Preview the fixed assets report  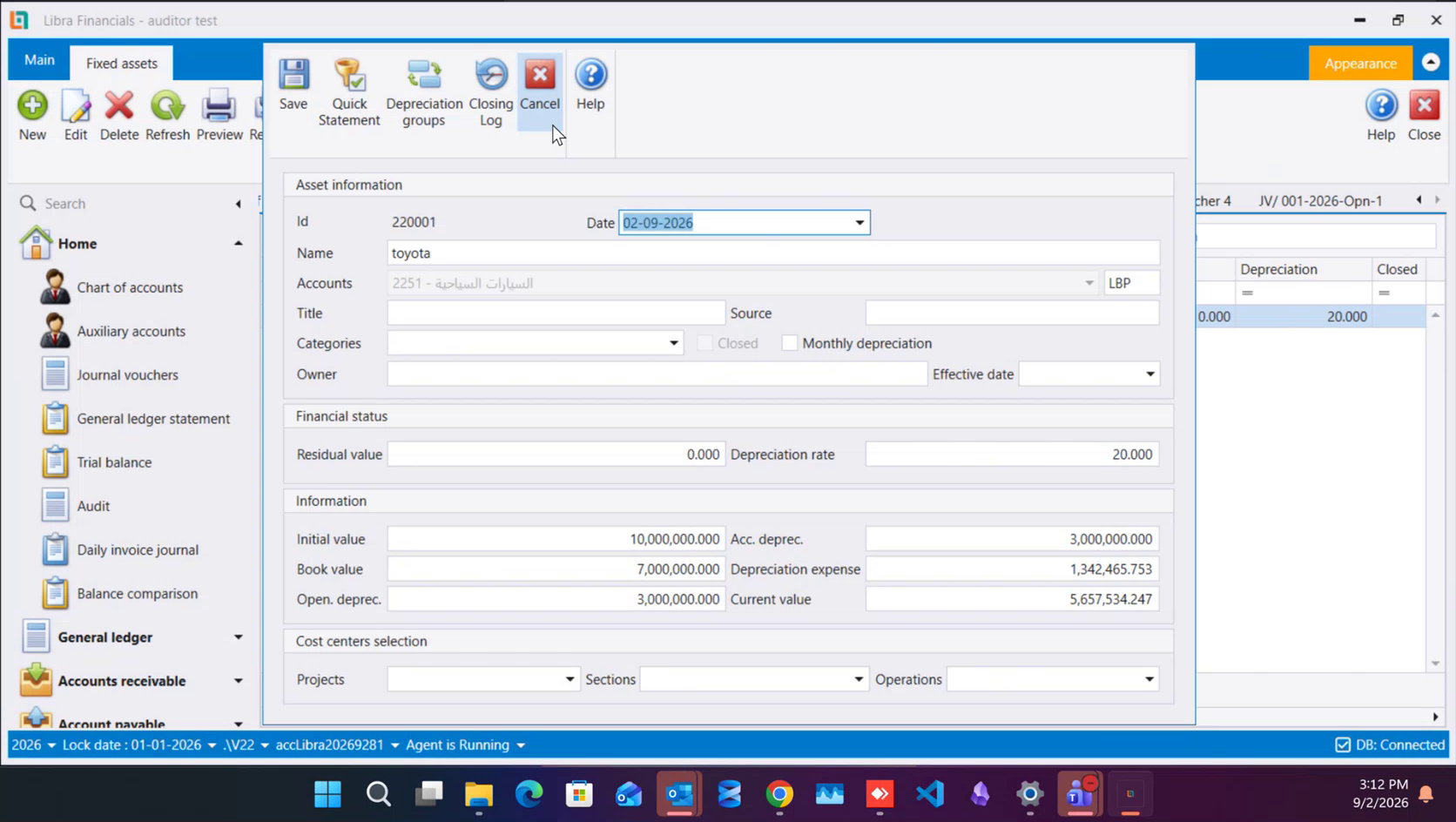click(219, 115)
